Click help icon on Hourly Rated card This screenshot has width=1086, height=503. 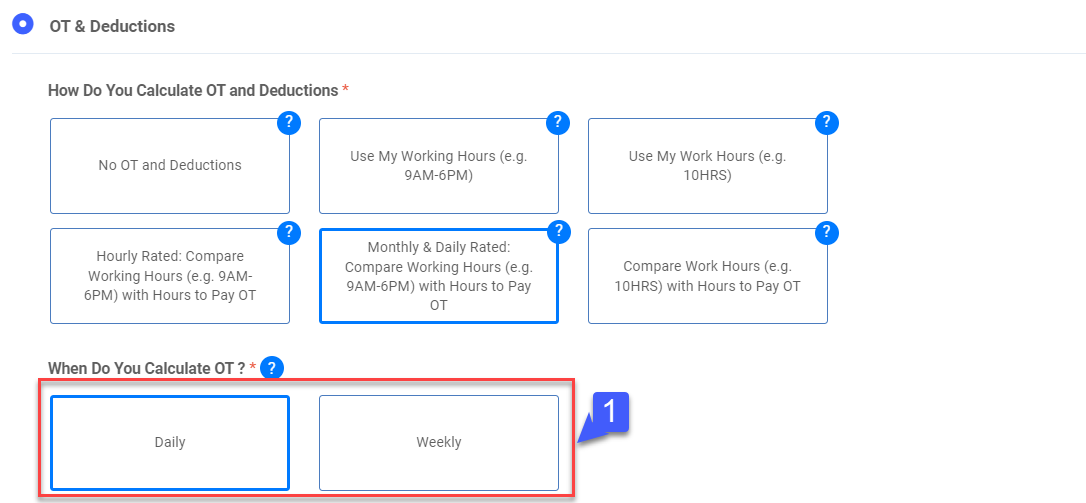coord(288,233)
